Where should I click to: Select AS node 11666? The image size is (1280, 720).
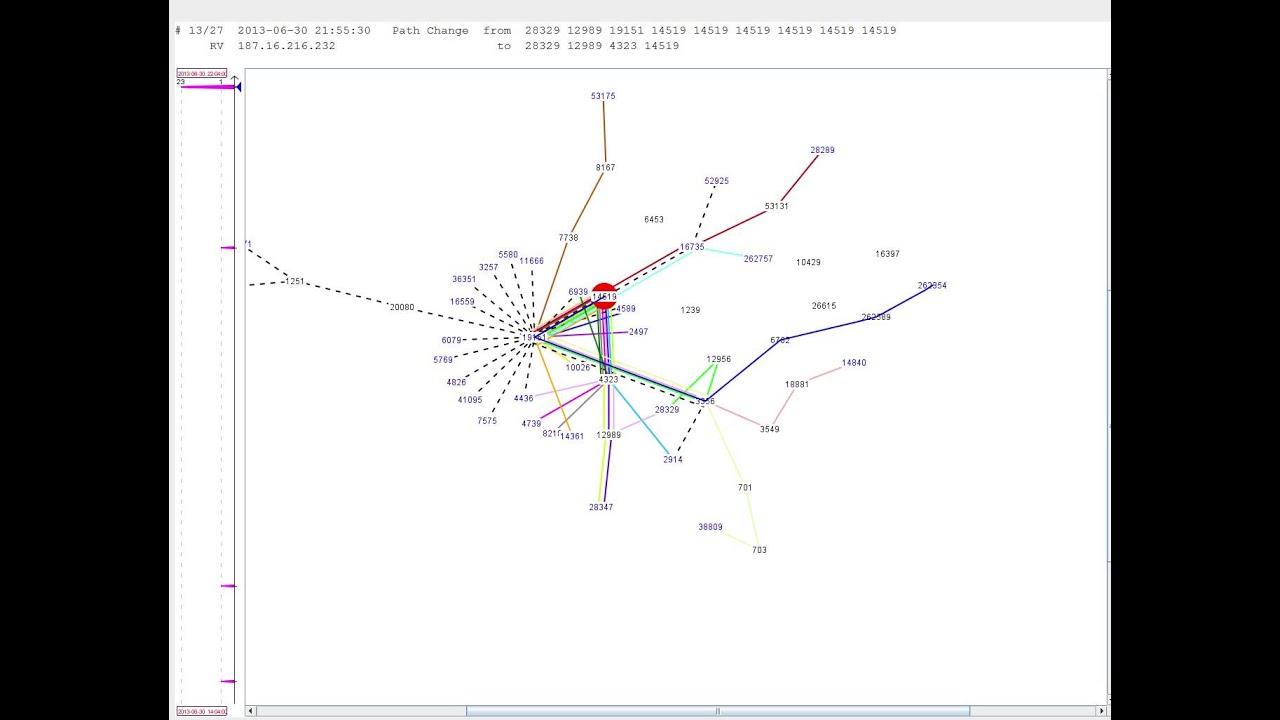531,261
